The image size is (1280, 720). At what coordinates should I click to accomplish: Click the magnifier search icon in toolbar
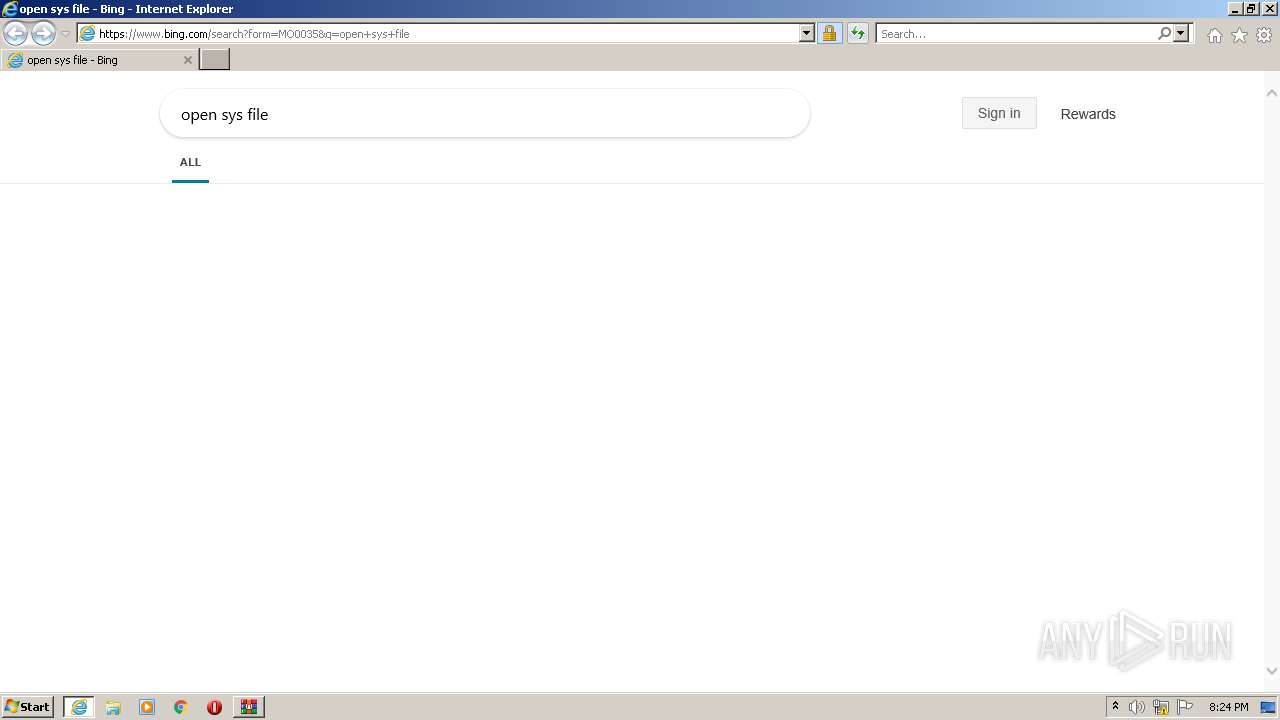coord(1164,33)
